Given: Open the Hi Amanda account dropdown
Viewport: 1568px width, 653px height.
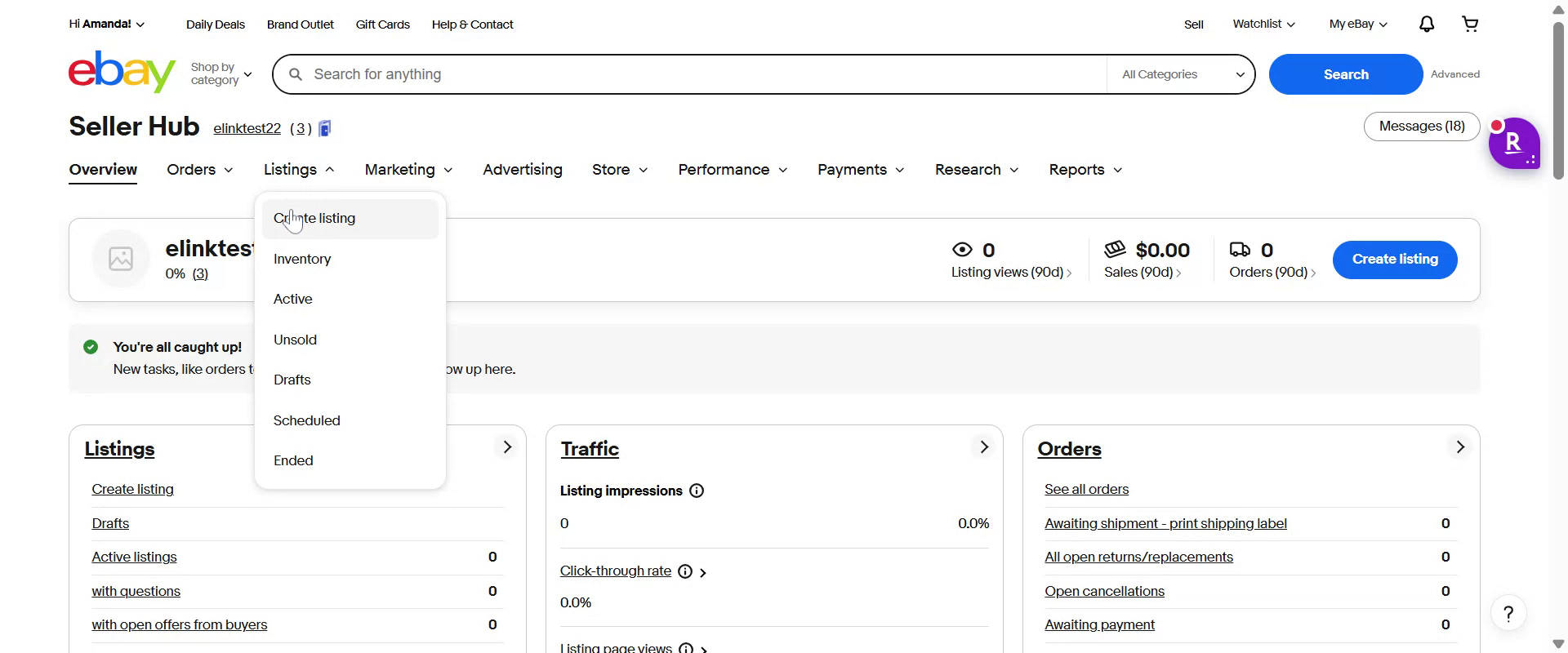Looking at the screenshot, I should tap(107, 24).
